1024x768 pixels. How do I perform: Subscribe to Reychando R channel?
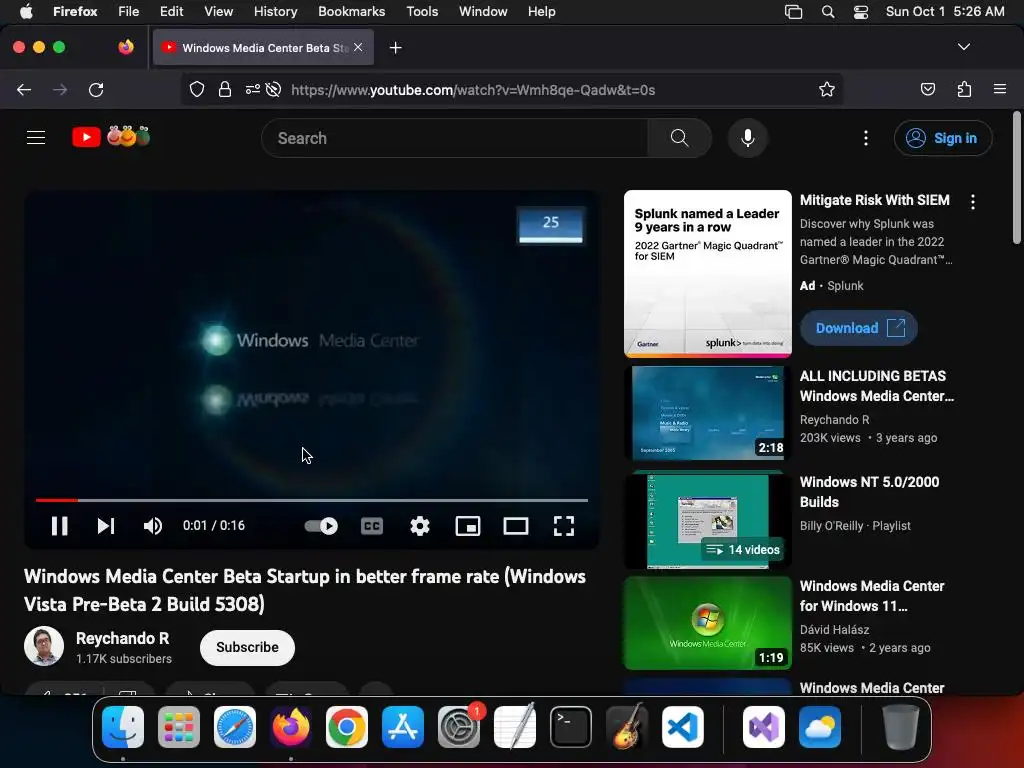point(248,647)
